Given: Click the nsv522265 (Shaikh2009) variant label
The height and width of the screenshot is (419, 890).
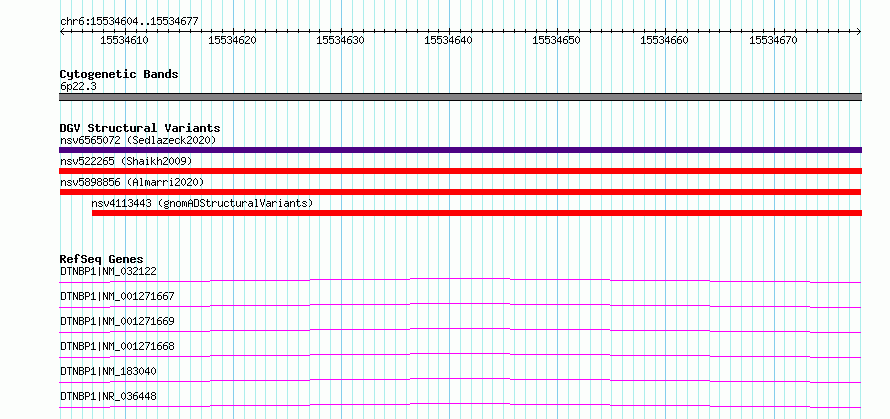Looking at the screenshot, I should coord(126,161).
